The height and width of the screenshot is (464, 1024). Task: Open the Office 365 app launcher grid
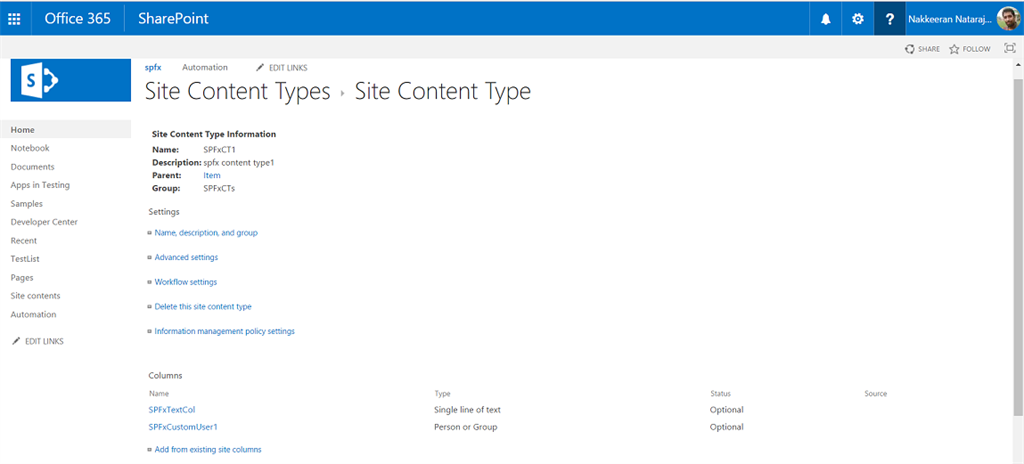(x=14, y=18)
